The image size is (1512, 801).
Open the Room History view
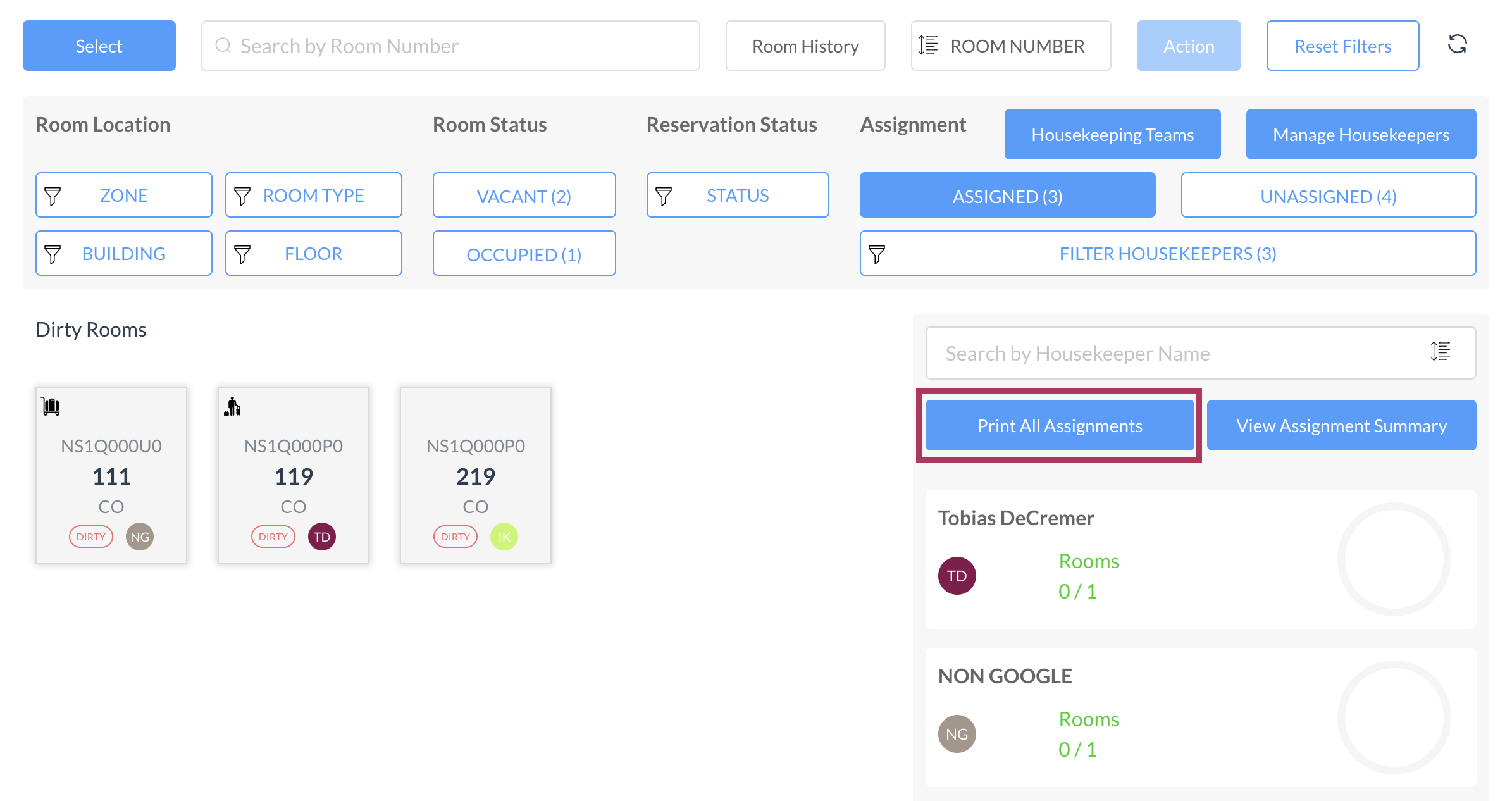[805, 46]
